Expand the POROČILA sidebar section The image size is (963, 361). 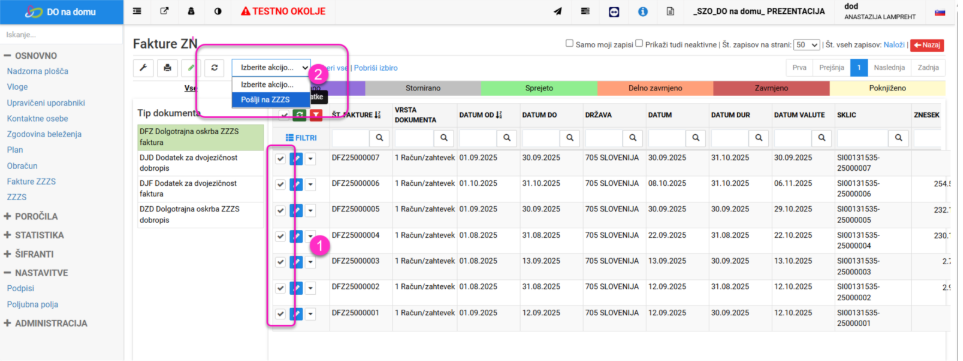coord(31,216)
